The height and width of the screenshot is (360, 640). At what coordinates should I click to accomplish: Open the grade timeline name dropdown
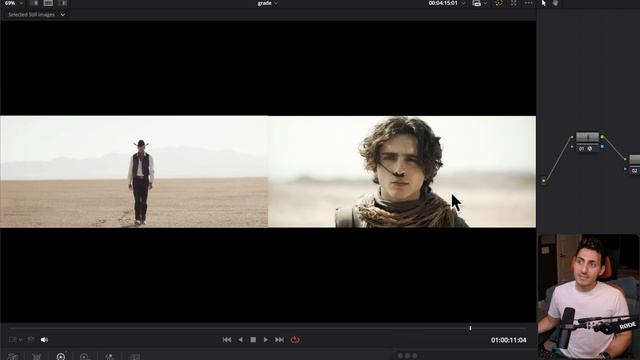coord(268,3)
